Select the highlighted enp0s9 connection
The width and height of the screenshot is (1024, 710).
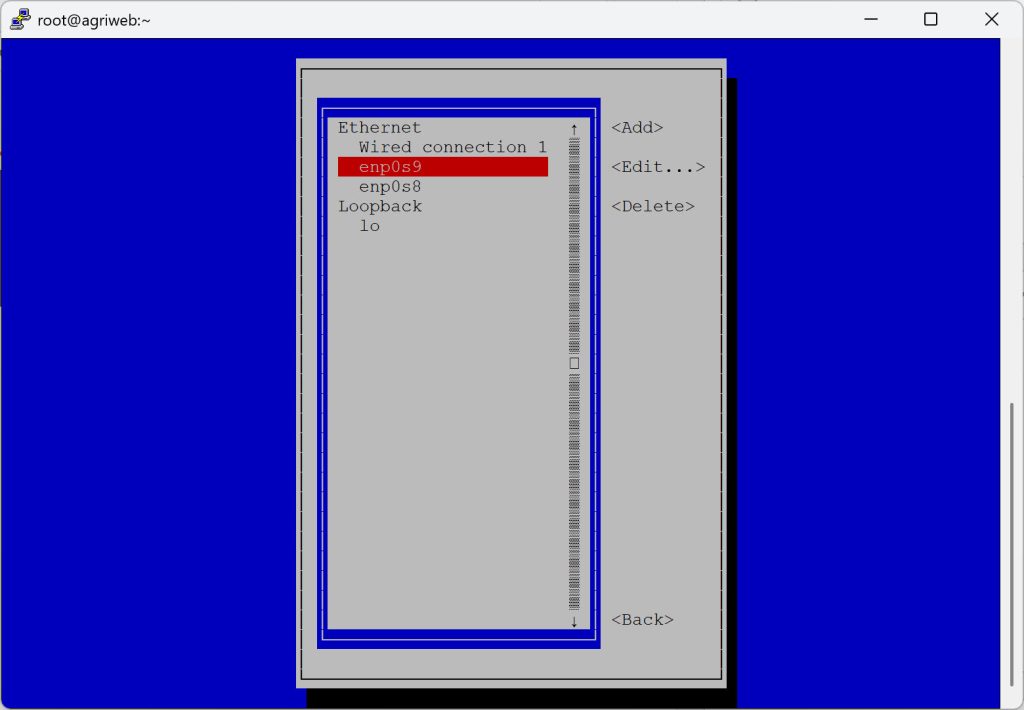pos(442,167)
